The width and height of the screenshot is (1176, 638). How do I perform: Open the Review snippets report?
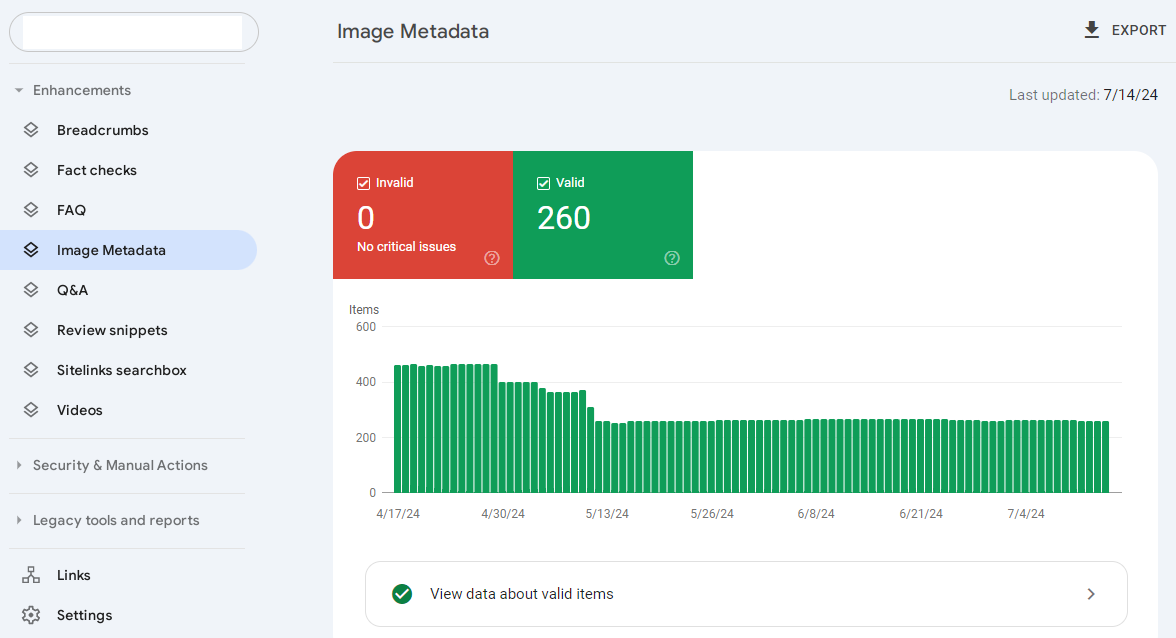click(112, 330)
